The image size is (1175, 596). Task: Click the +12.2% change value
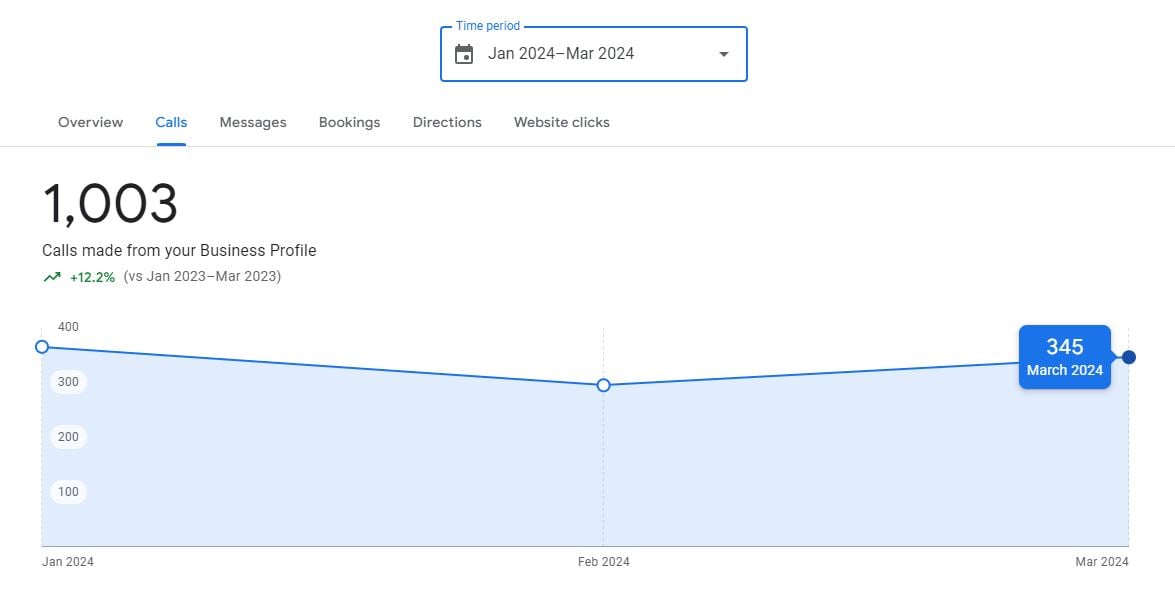point(92,277)
